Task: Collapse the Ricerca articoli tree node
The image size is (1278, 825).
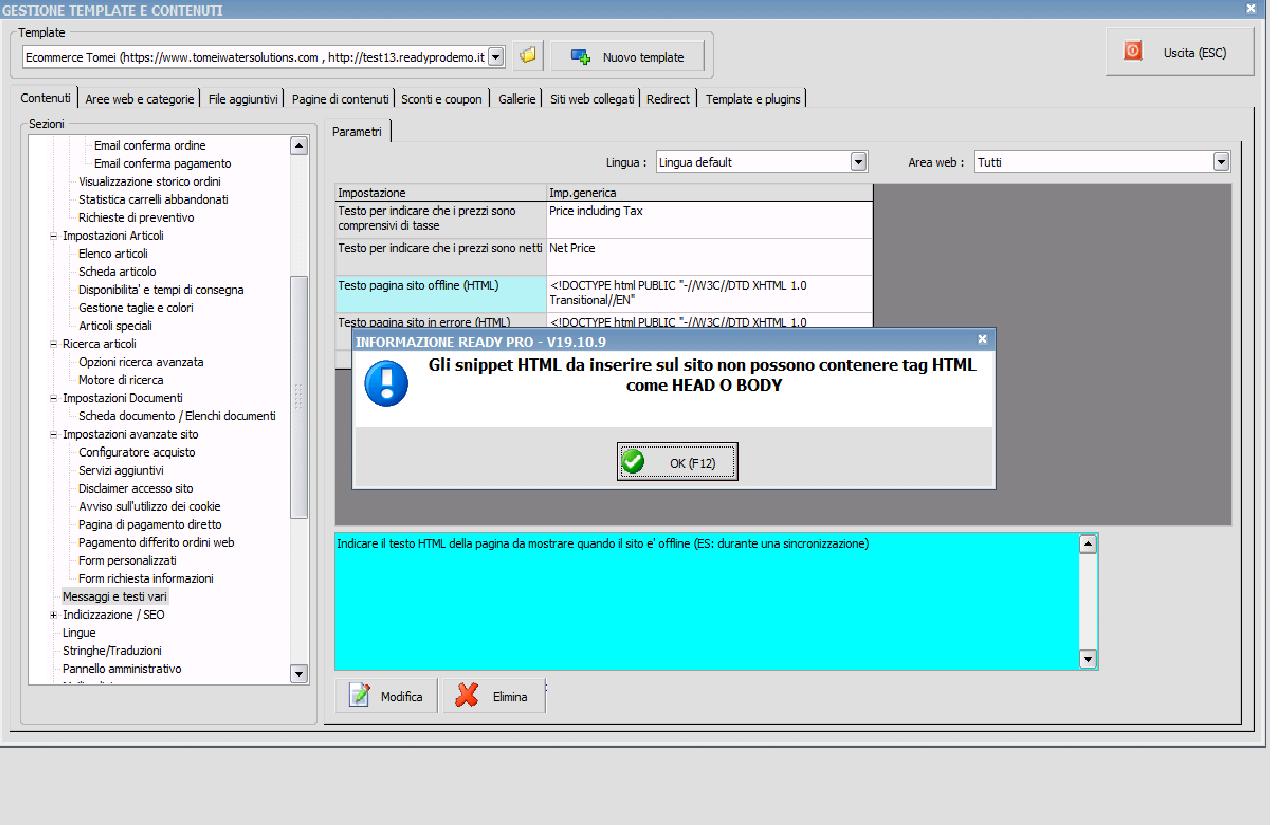Action: pos(54,344)
